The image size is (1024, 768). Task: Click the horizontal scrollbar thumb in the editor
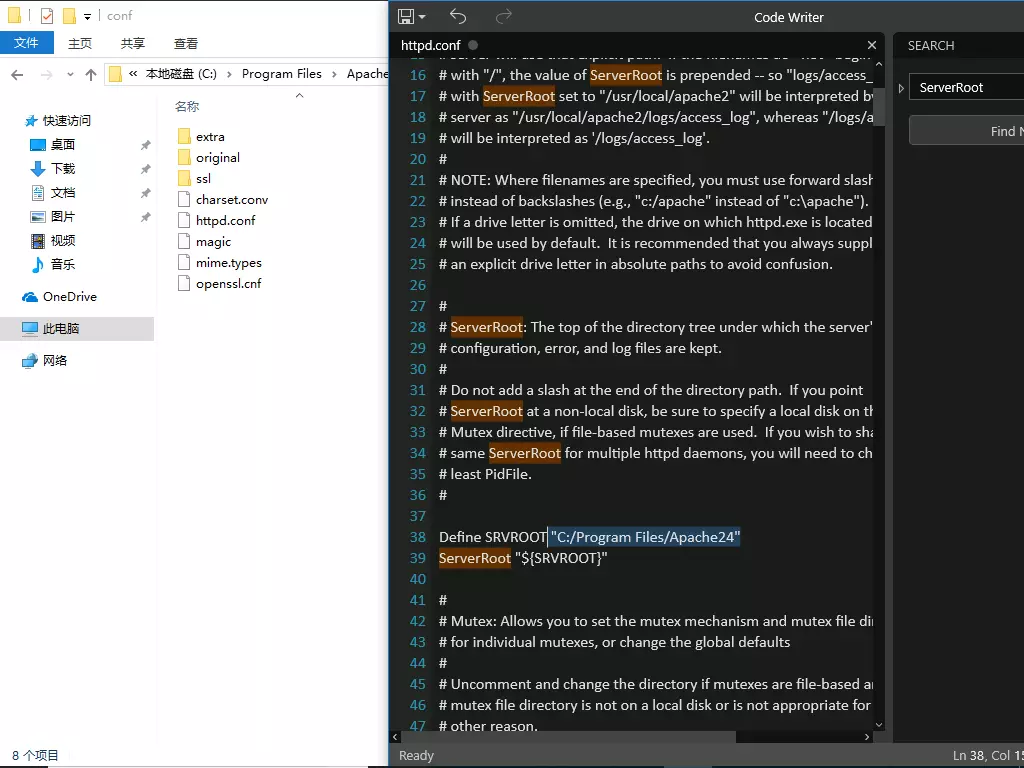click(x=568, y=737)
